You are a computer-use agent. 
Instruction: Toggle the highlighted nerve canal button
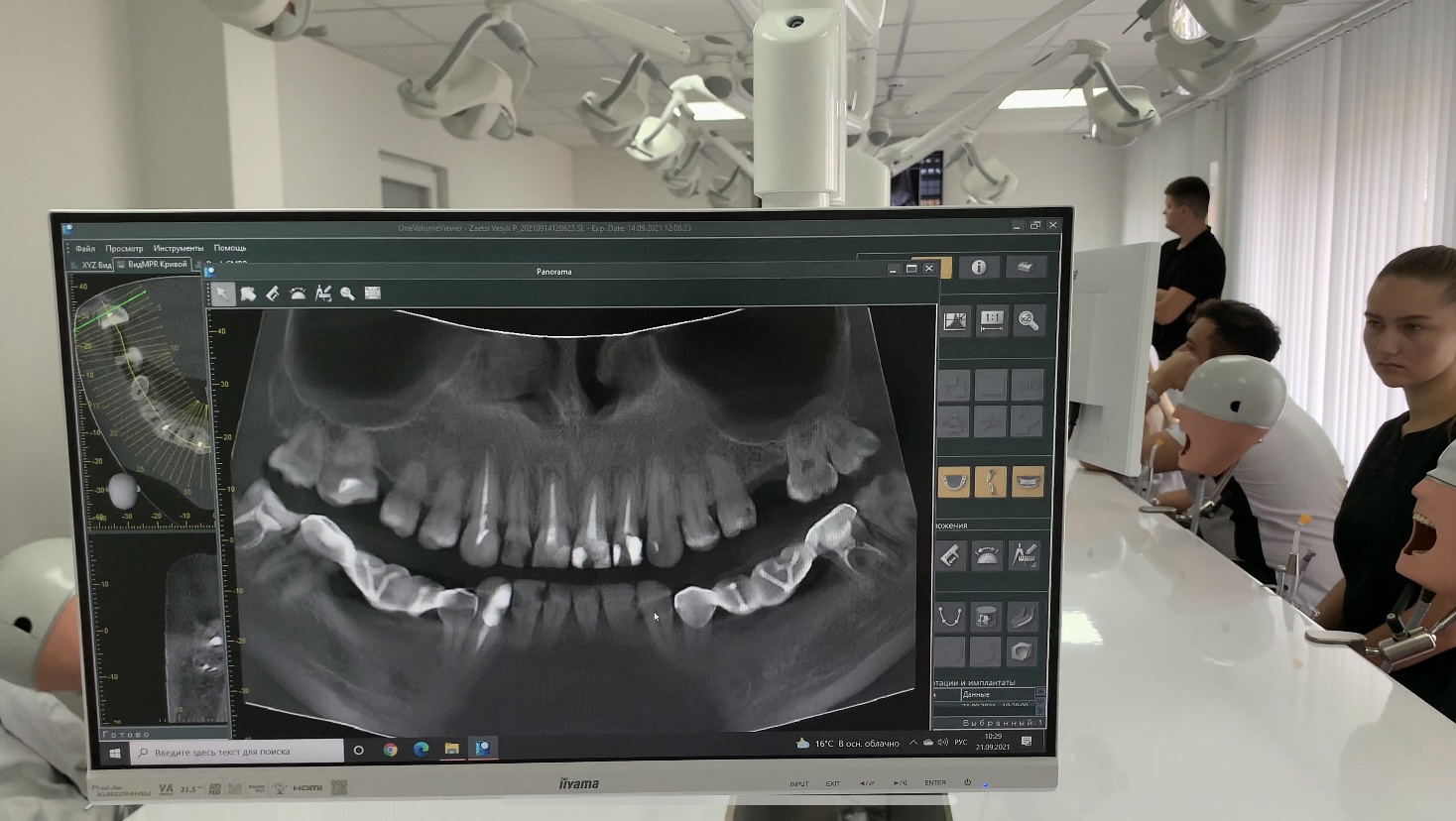[x=991, y=482]
